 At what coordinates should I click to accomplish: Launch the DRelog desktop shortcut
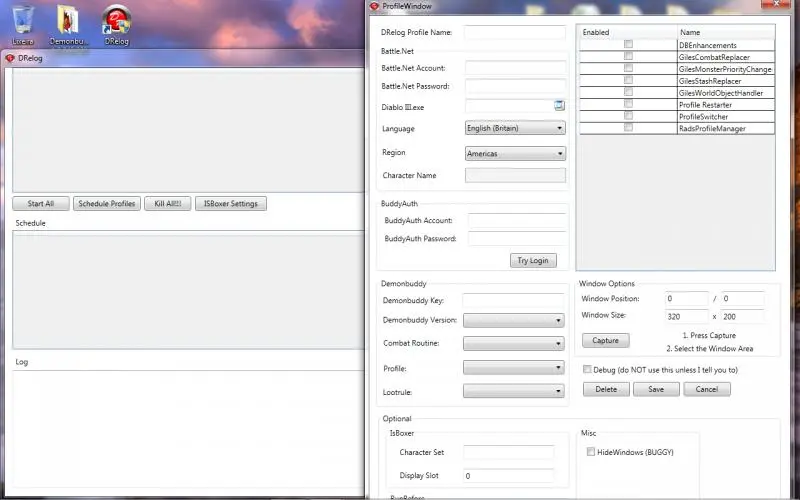[116, 26]
